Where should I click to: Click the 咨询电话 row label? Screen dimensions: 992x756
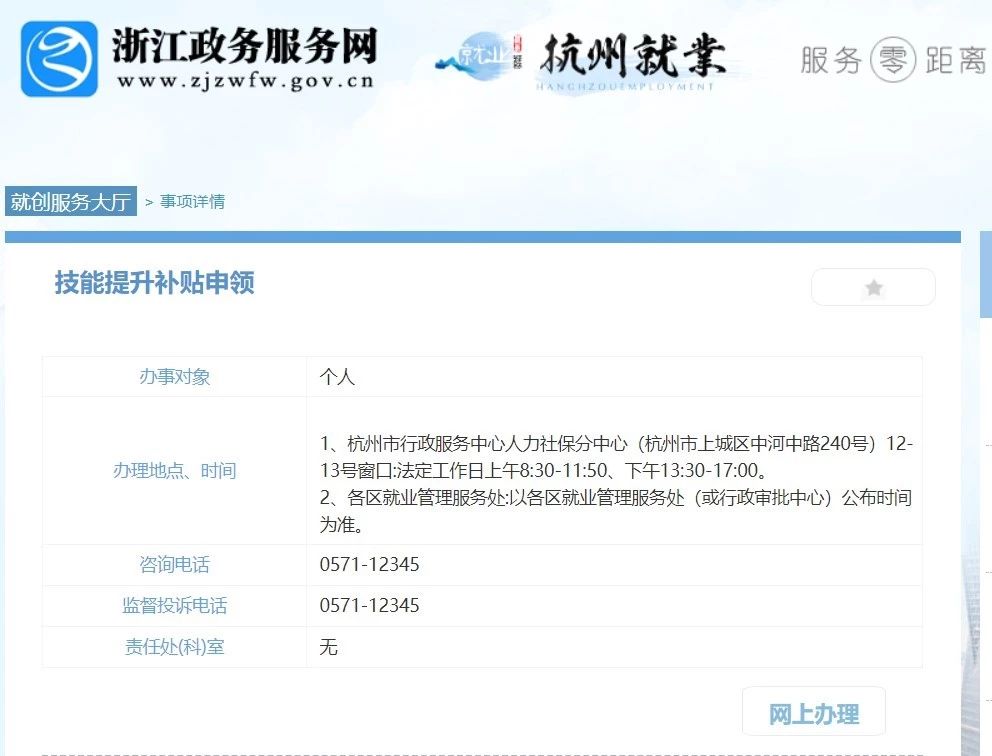click(174, 565)
